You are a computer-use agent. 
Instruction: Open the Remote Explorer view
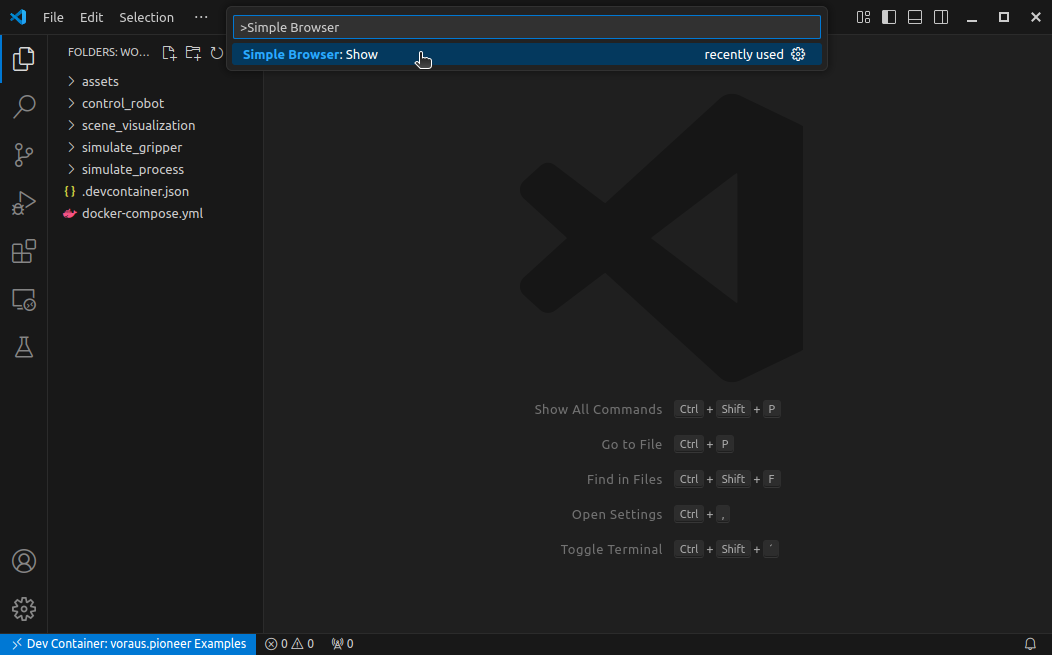click(23, 300)
